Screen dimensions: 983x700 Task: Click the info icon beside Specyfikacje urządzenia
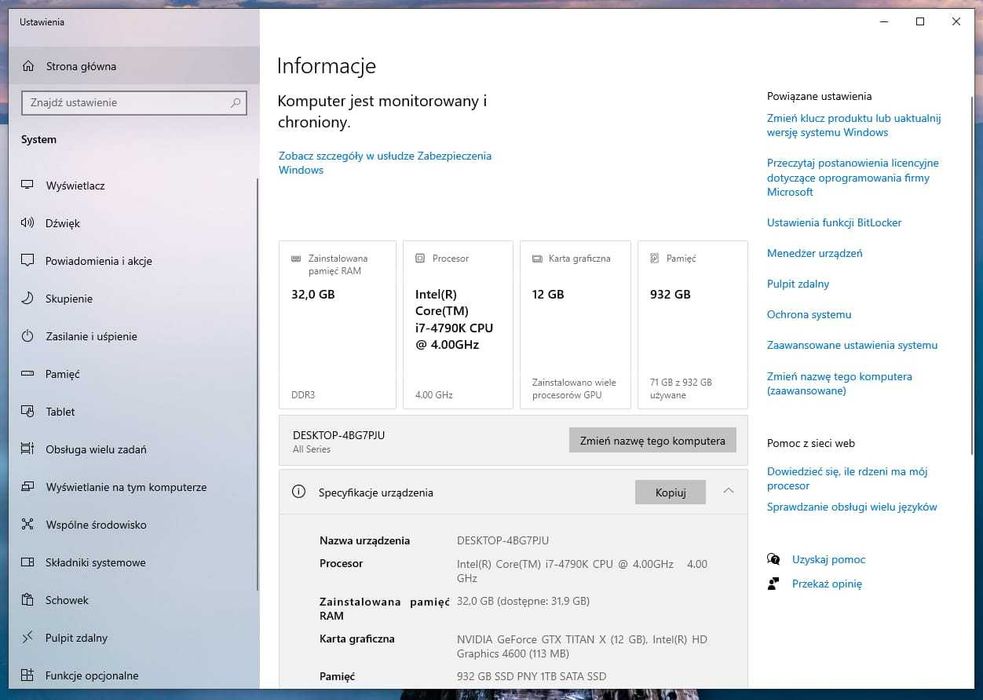299,492
